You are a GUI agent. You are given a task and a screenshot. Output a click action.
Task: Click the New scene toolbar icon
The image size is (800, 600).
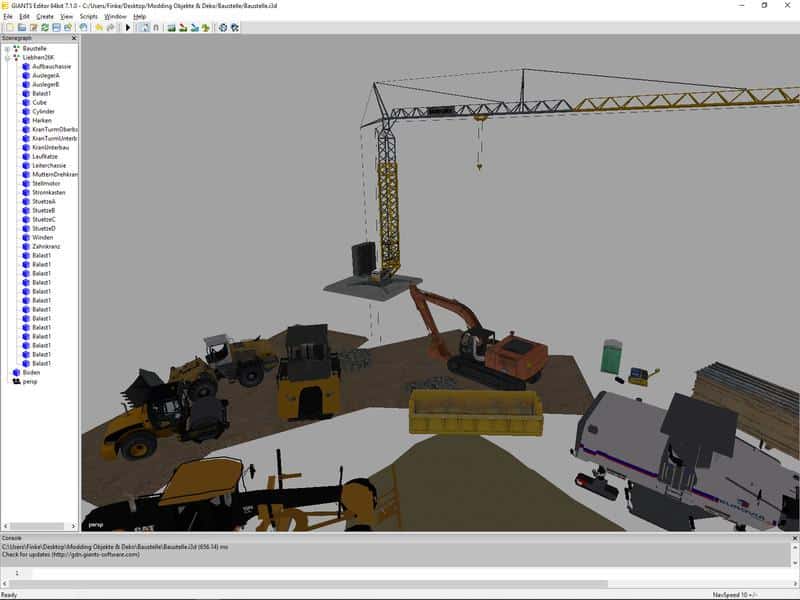[x=9, y=27]
